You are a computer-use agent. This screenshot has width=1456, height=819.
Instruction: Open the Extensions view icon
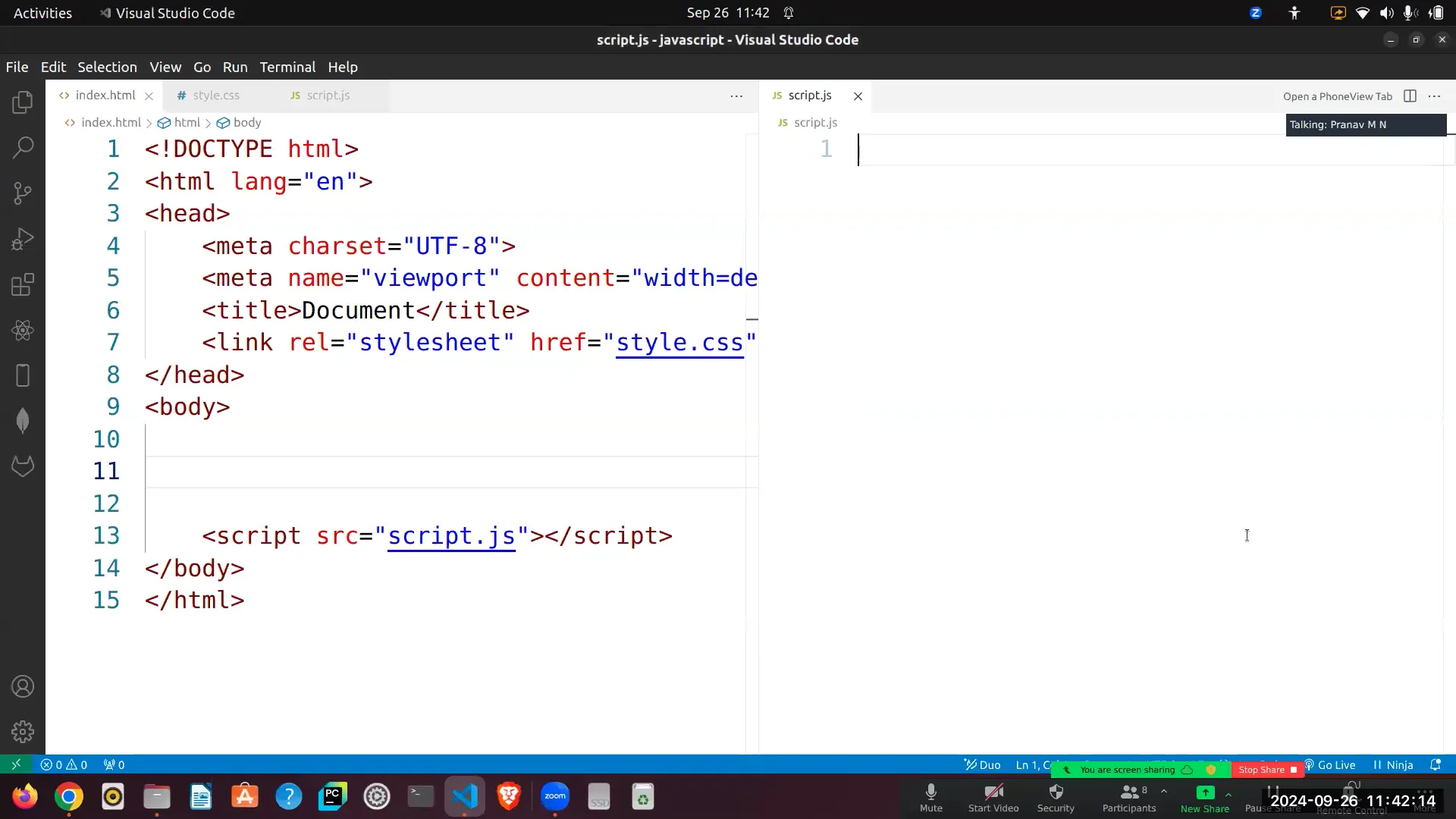tap(23, 284)
